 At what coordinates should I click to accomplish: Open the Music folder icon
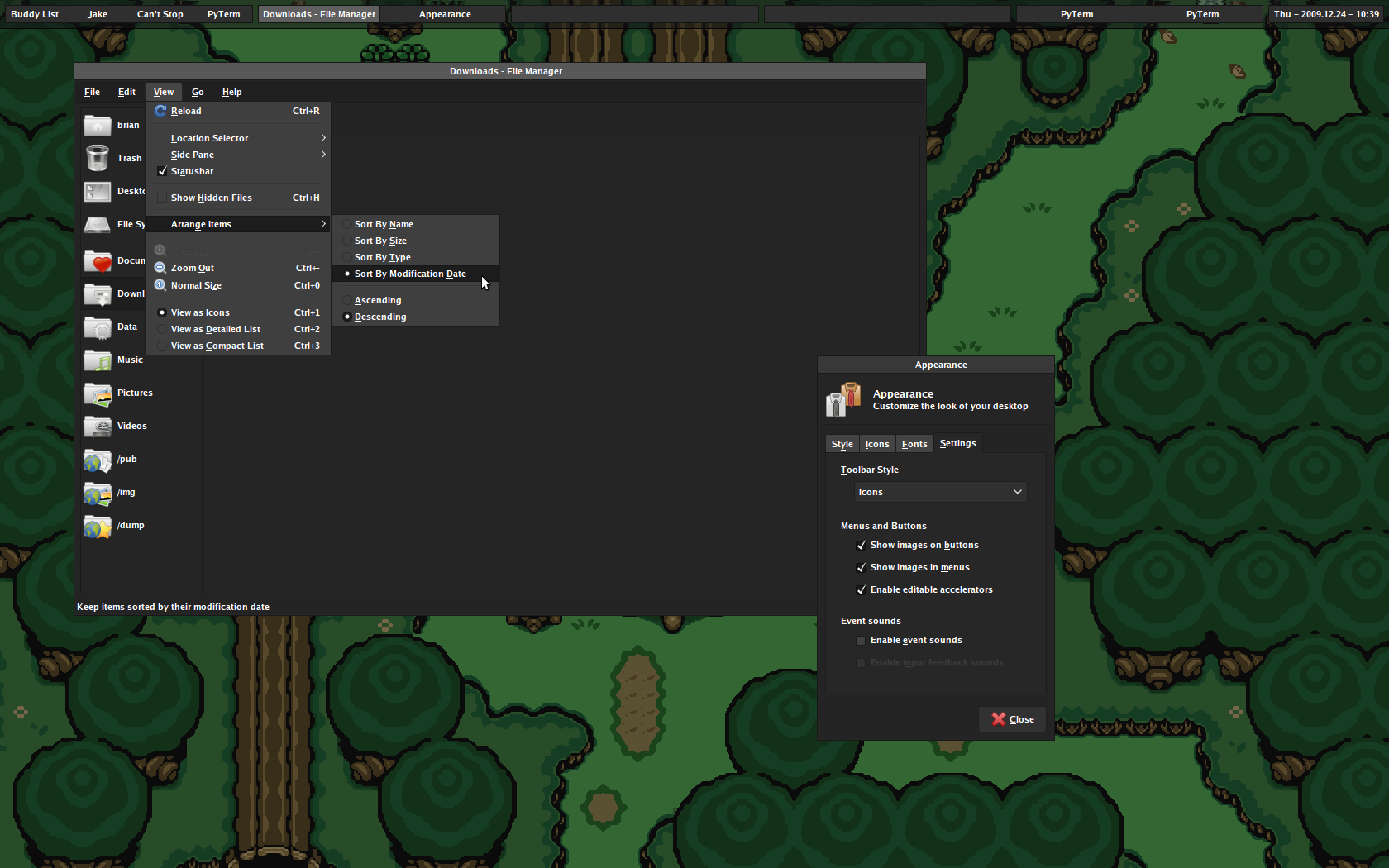(x=98, y=360)
